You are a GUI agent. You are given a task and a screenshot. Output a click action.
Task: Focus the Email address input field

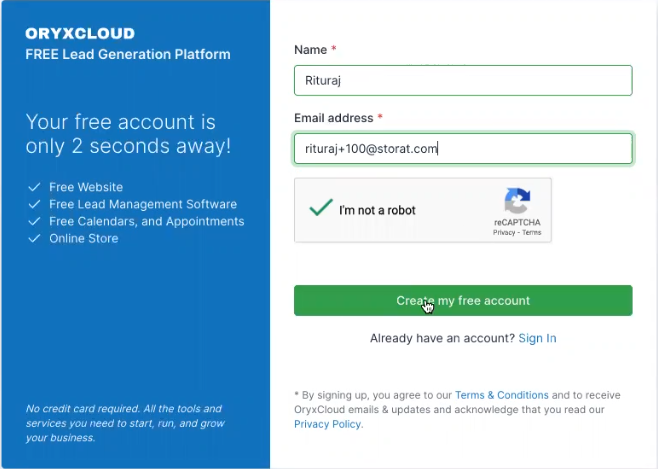pyautogui.click(x=463, y=149)
